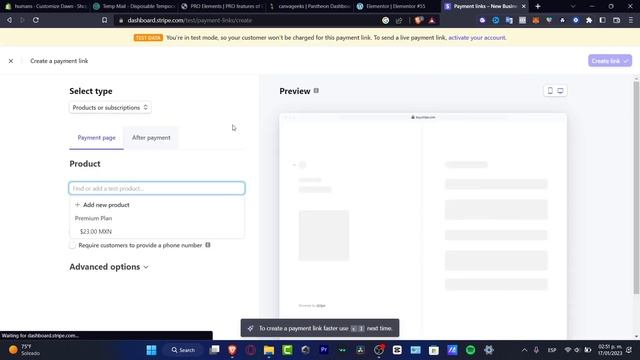Open the Products or subscriptions type dropdown
Image resolution: width=640 pixels, height=360 pixels.
coord(110,107)
